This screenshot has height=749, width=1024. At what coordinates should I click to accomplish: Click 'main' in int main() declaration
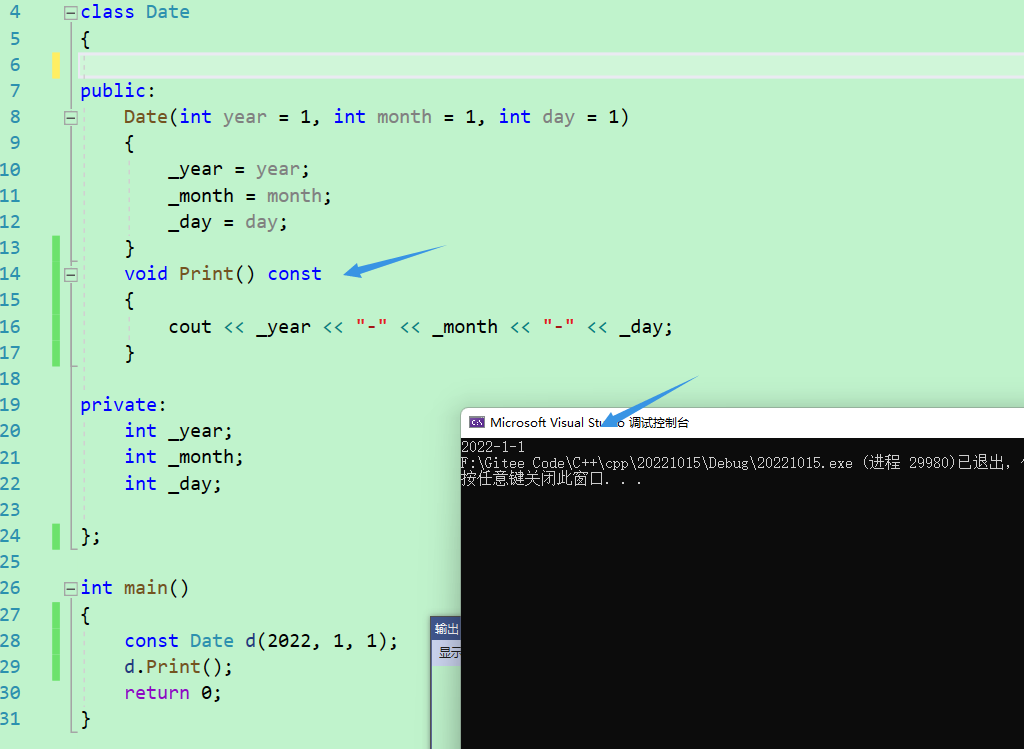[x=146, y=588]
